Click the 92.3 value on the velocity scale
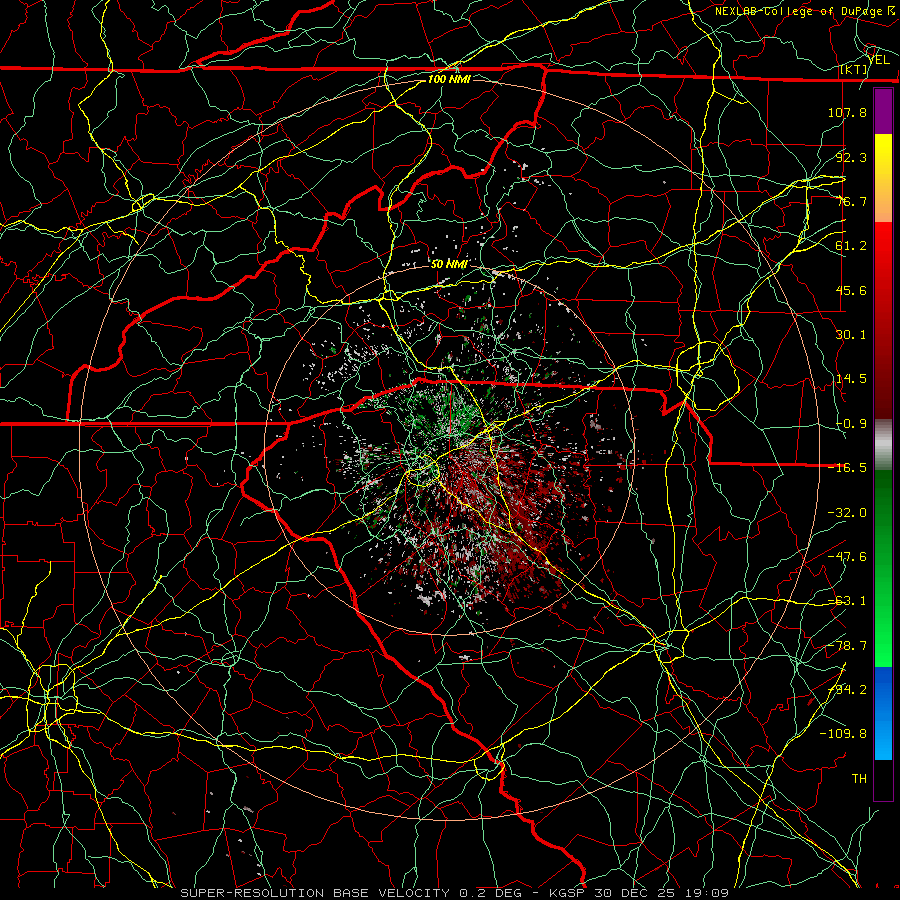This screenshot has width=900, height=900. 851,157
